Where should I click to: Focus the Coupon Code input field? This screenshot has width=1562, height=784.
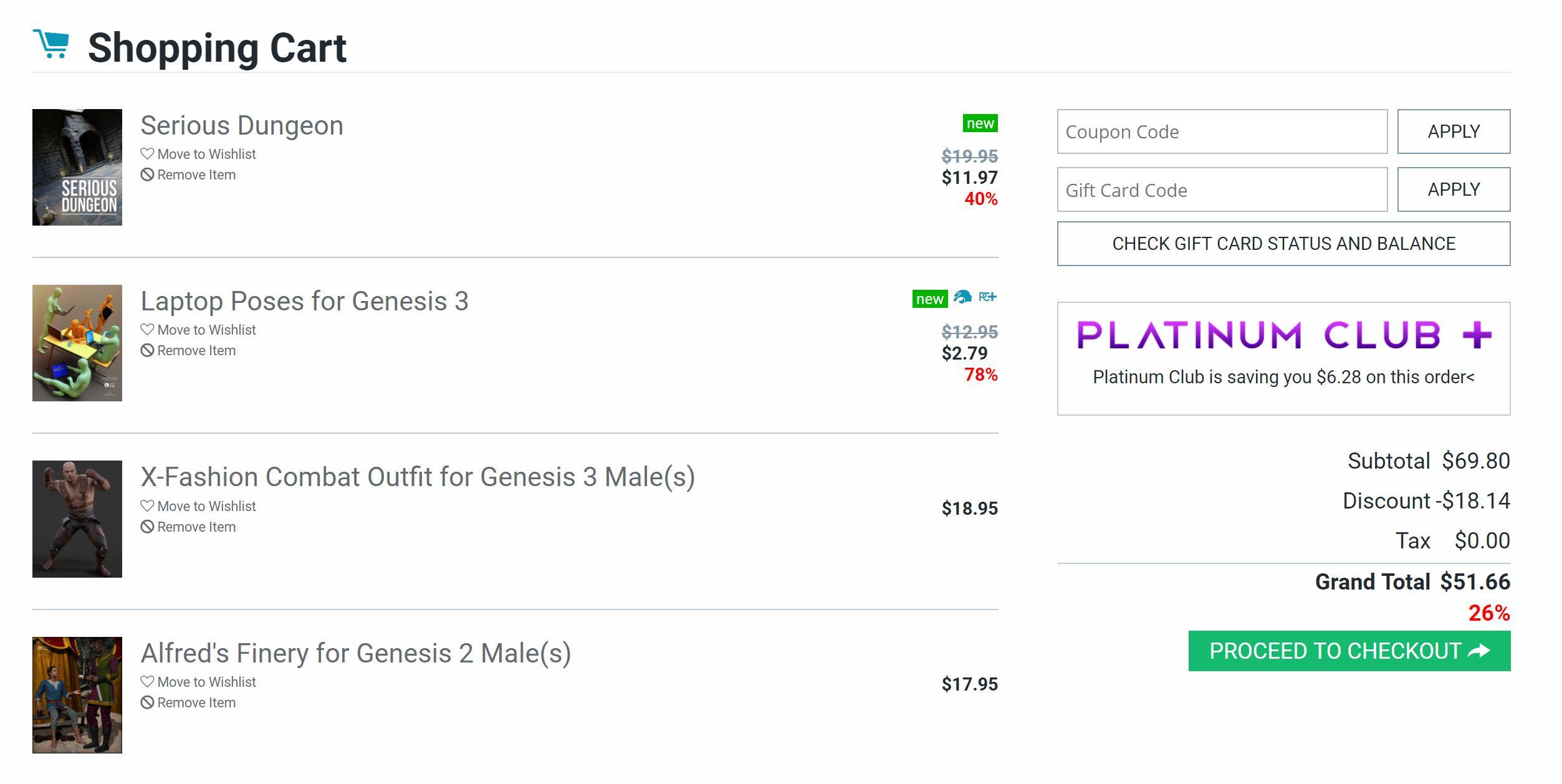pyautogui.click(x=1222, y=131)
